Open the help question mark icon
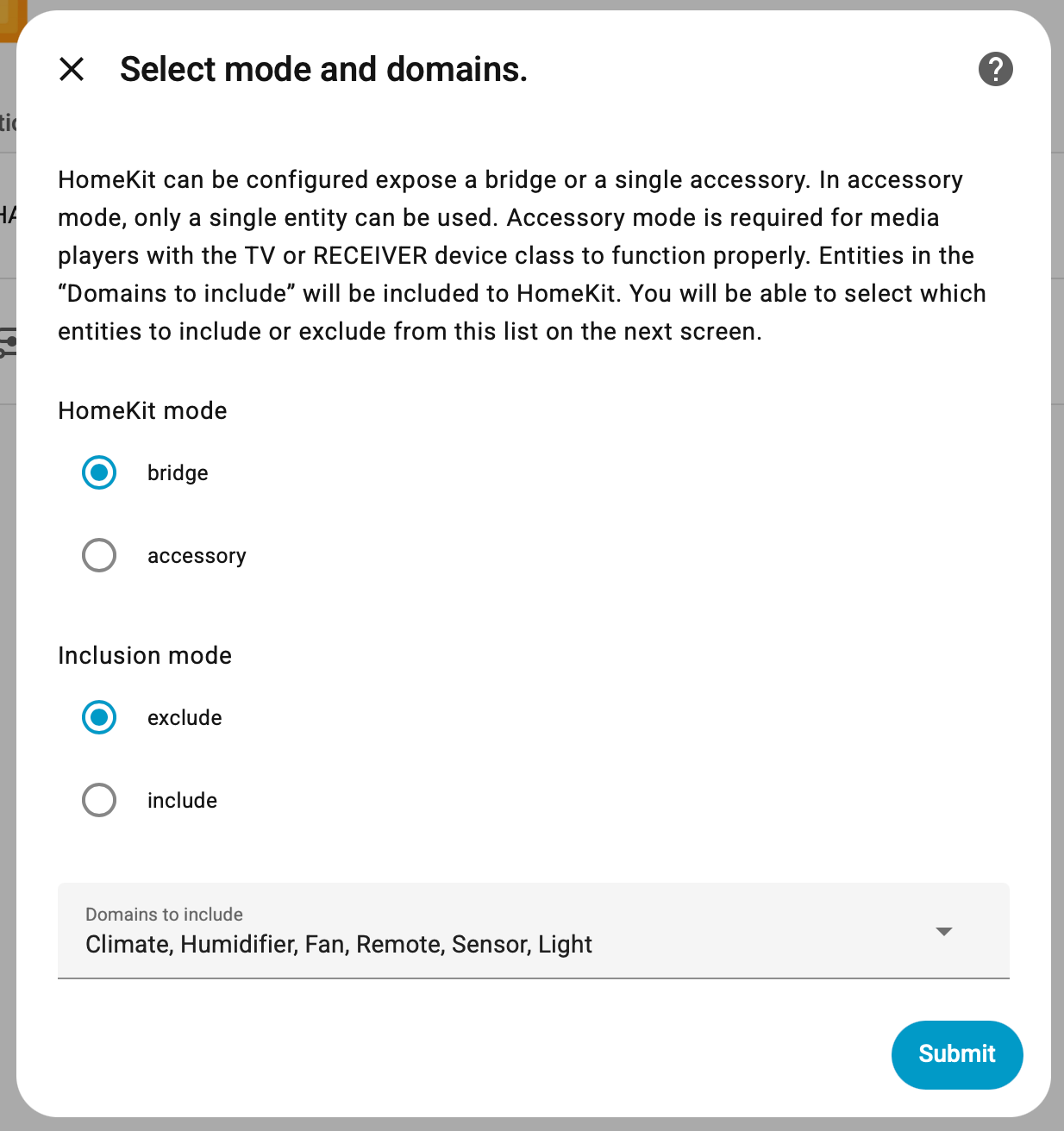Image resolution: width=1064 pixels, height=1131 pixels. coord(995,69)
